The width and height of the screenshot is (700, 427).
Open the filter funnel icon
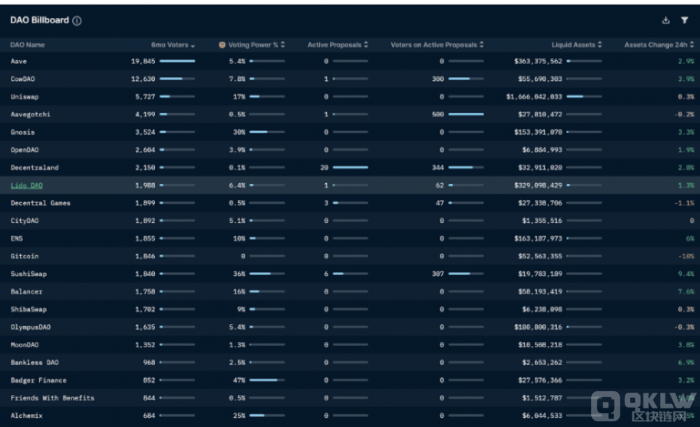pos(684,20)
